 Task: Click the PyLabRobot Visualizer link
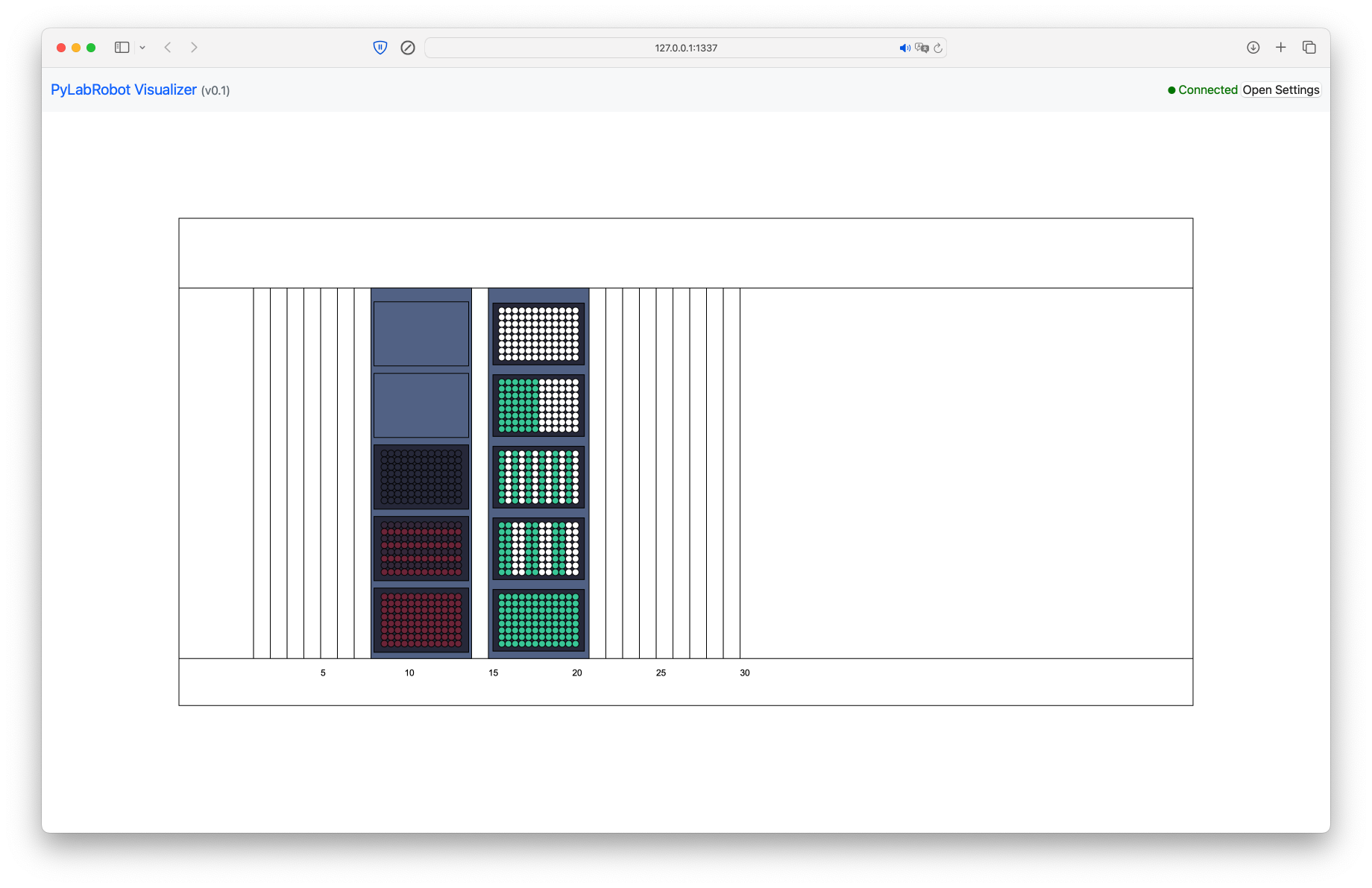[124, 89]
